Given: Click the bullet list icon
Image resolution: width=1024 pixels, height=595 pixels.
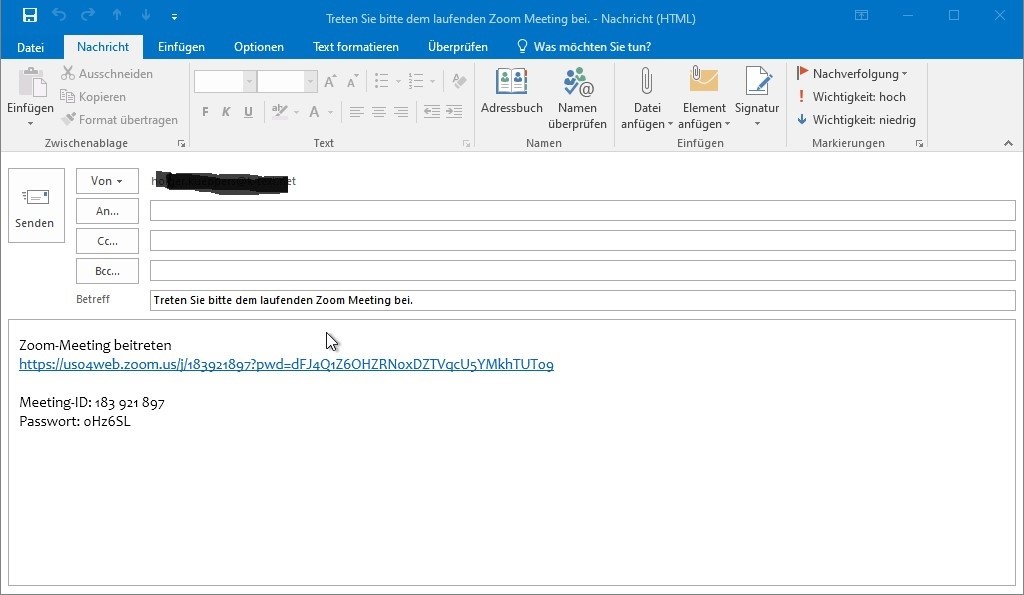Looking at the screenshot, I should [x=382, y=82].
